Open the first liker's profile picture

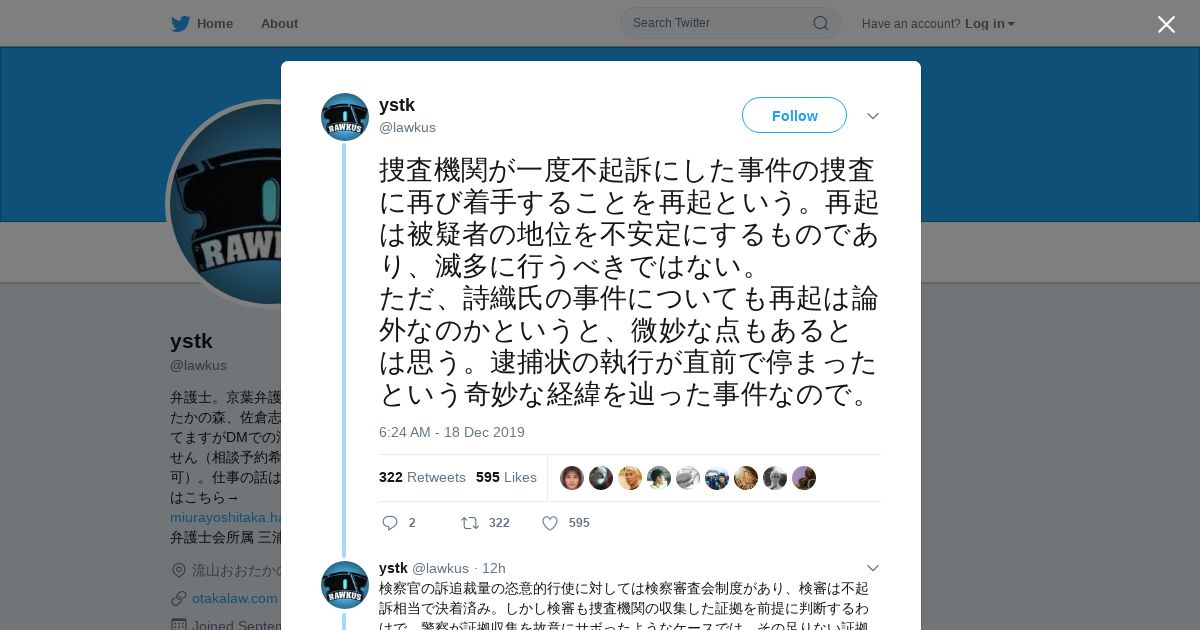[x=572, y=478]
